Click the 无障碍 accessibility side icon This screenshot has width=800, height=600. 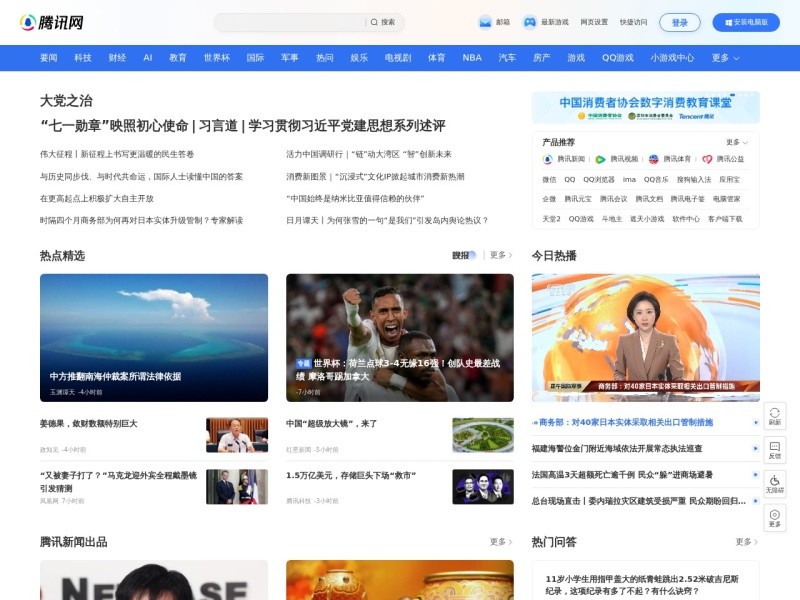point(774,484)
